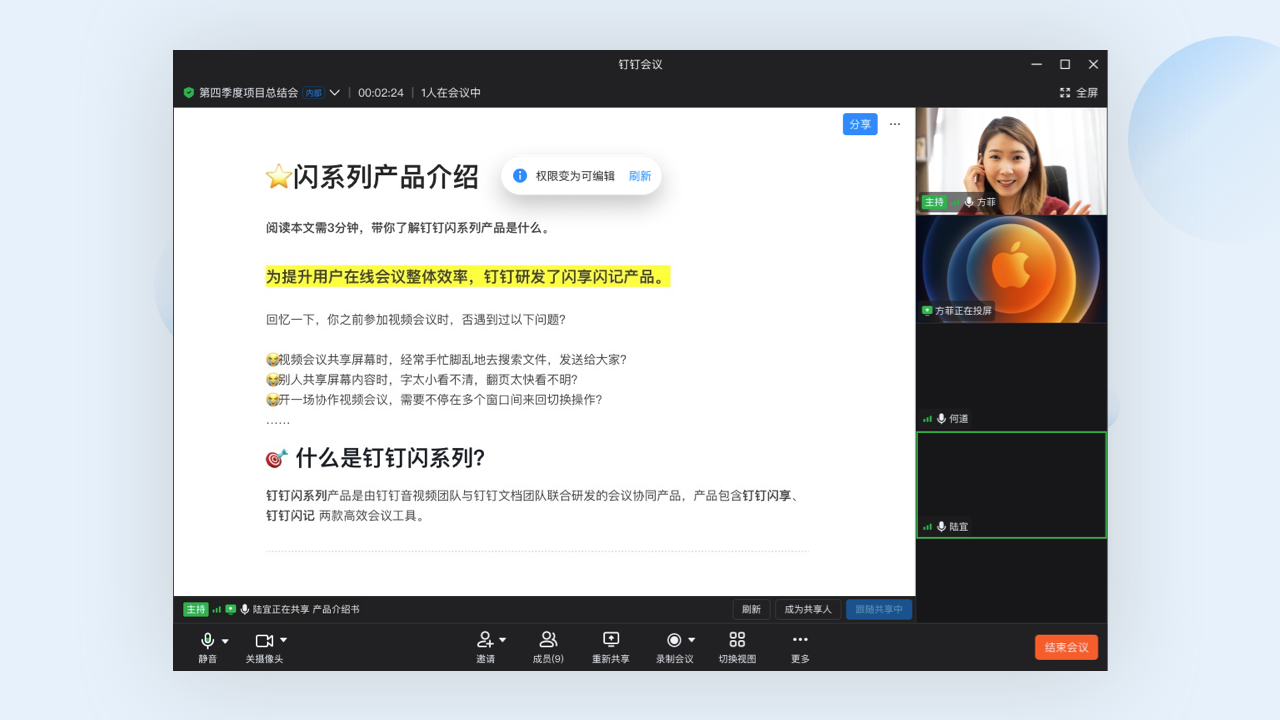Click the blue 分享 share button
This screenshot has height=720, width=1280.
coord(860,124)
